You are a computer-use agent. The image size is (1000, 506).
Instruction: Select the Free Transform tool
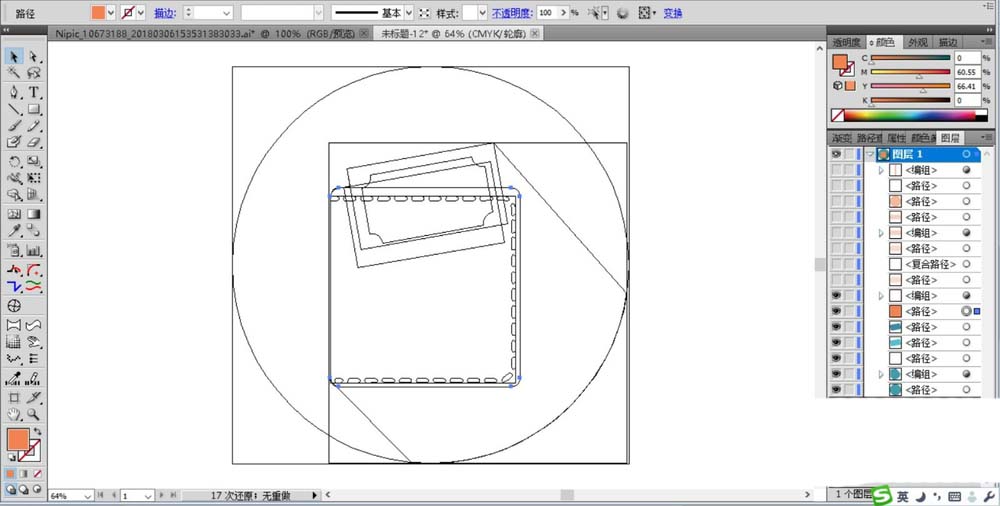click(33, 179)
